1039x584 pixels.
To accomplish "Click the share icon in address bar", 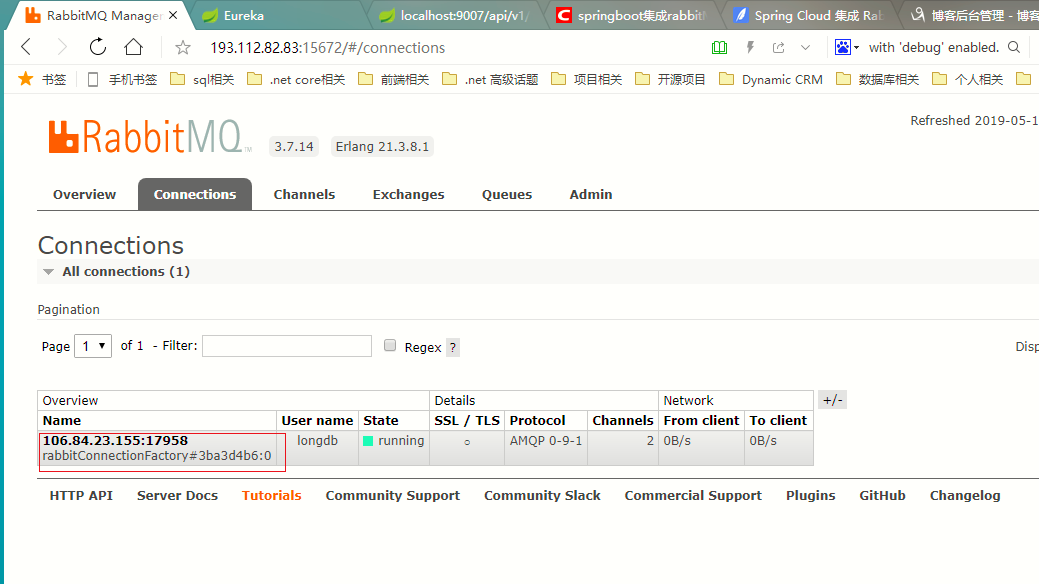I will [x=779, y=48].
